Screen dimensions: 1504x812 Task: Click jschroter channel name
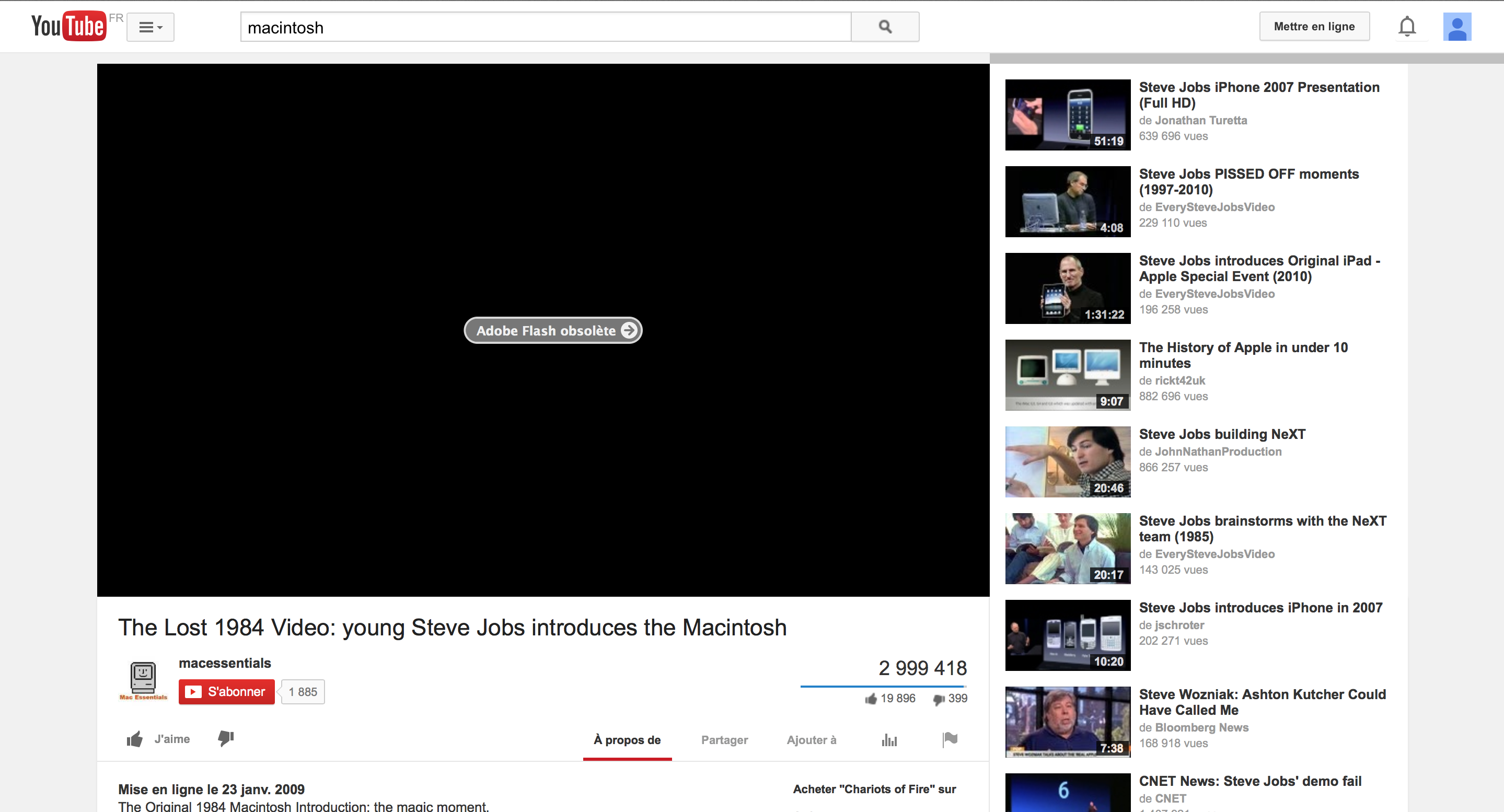(x=1179, y=625)
